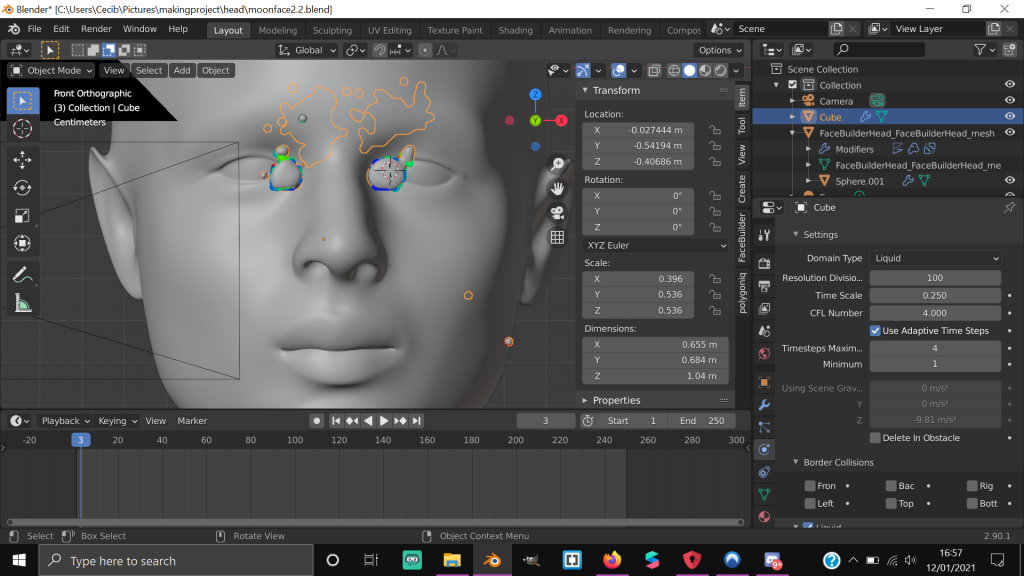Select the Cursor tool in the toolbar
Image resolution: width=1024 pixels, height=576 pixels.
[x=22, y=129]
